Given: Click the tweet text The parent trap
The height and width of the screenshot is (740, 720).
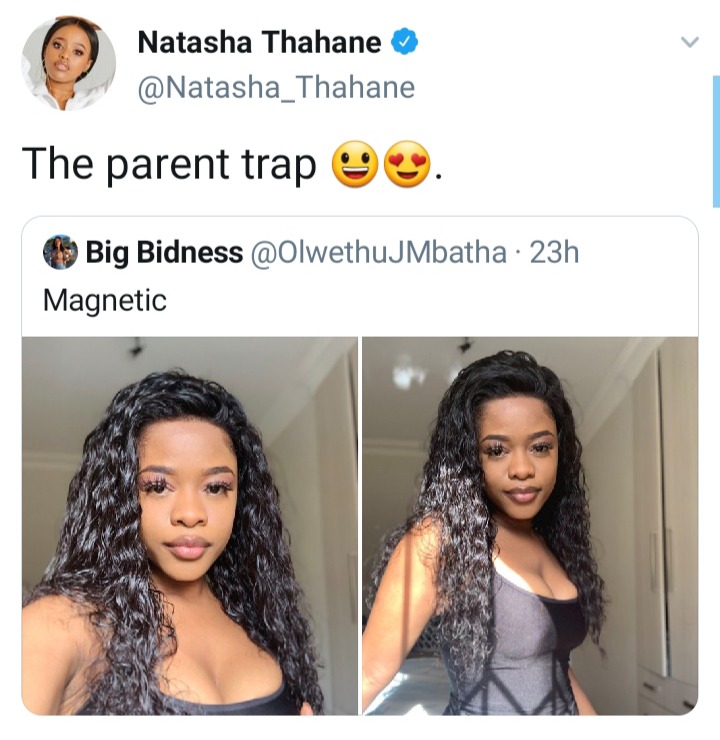Looking at the screenshot, I should (169, 164).
